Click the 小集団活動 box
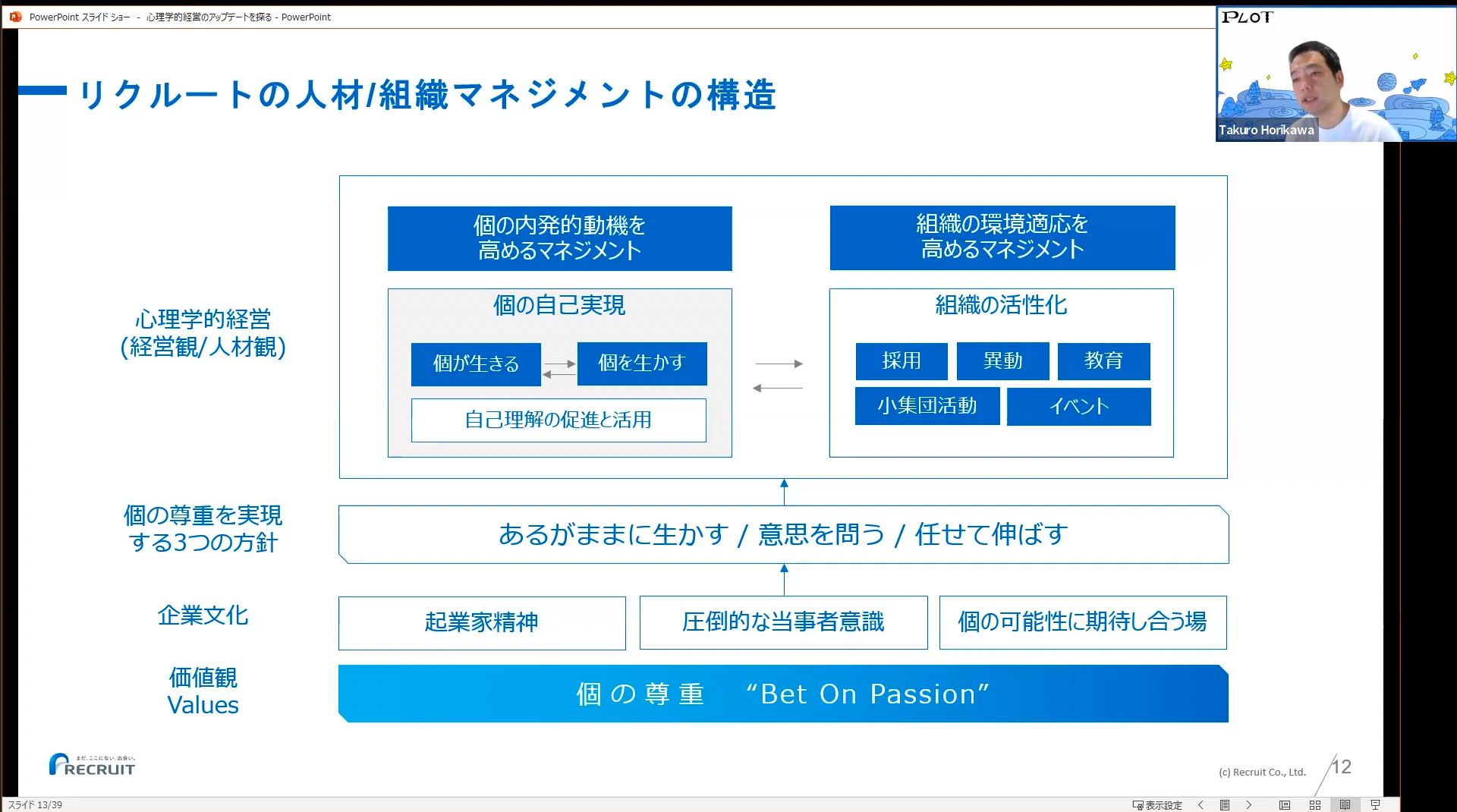1457x812 pixels. pyautogui.click(x=927, y=406)
